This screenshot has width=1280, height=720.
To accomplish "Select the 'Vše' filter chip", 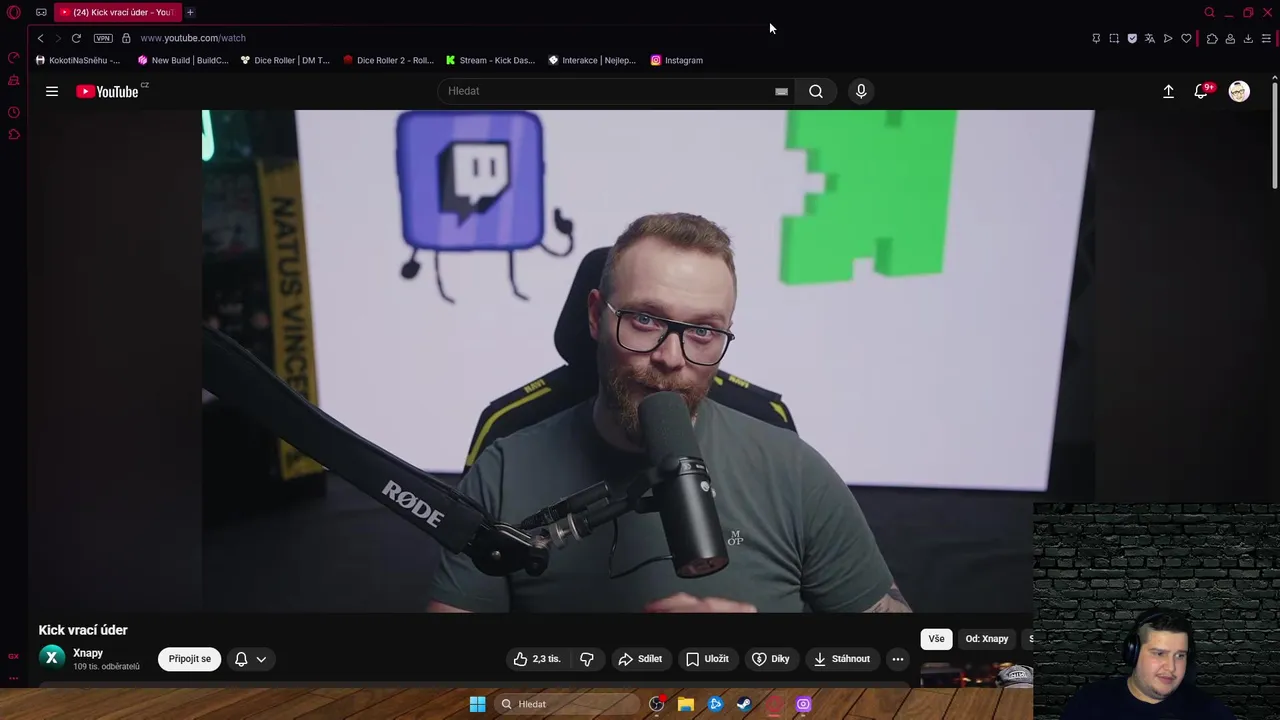I will coord(936,639).
